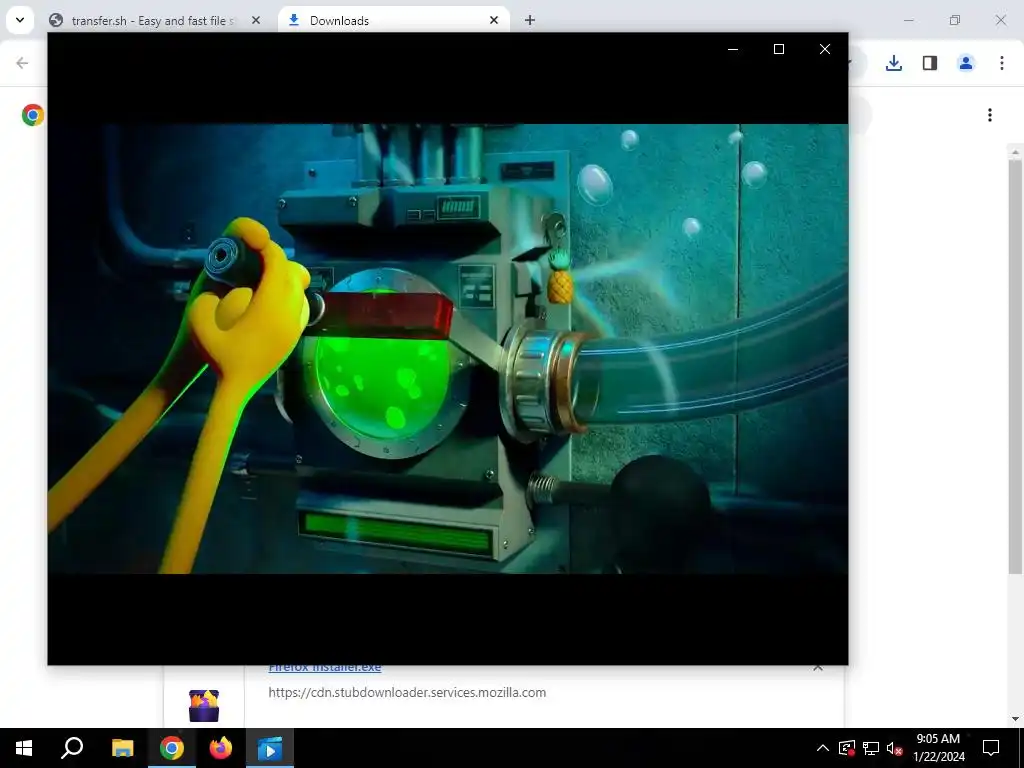Close the transfer.sh tab

[255, 20]
